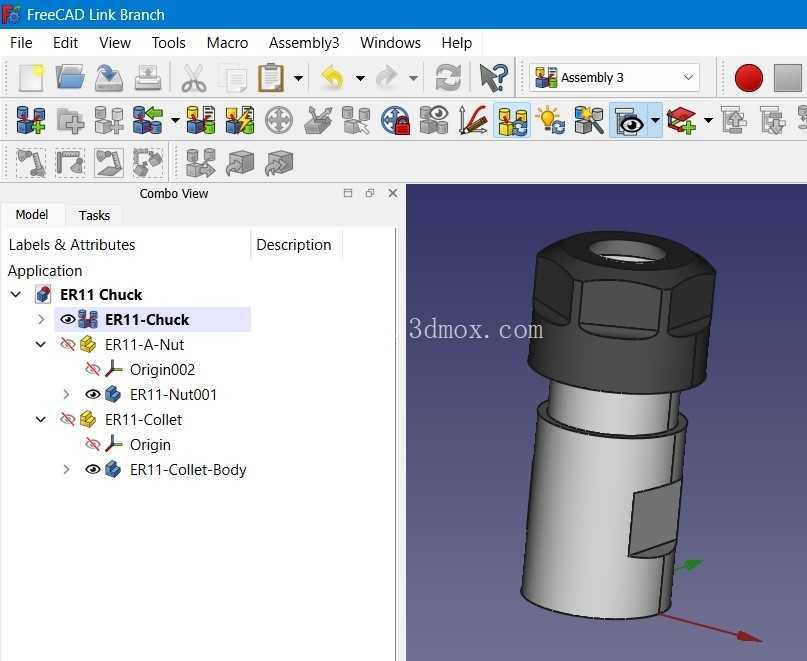Viewport: 807px width, 661px height.
Task: Toggle the show element coordinate eye button
Action: coord(628,120)
